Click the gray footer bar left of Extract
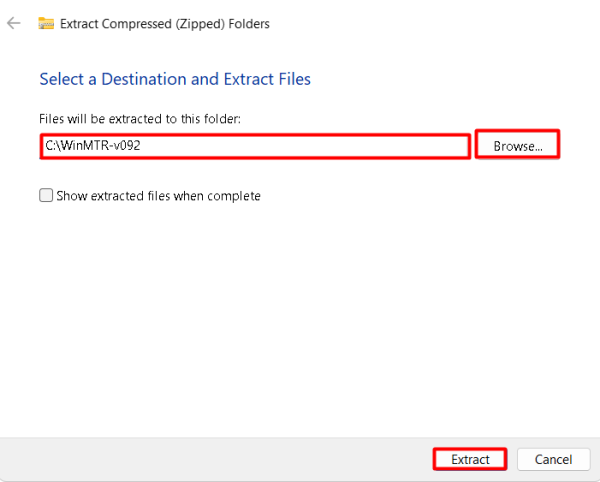 point(200,459)
